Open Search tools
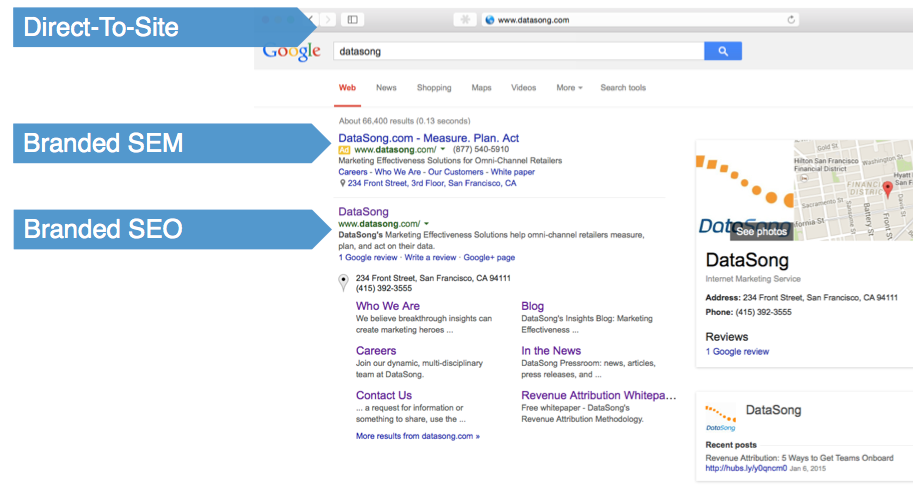 coord(623,88)
